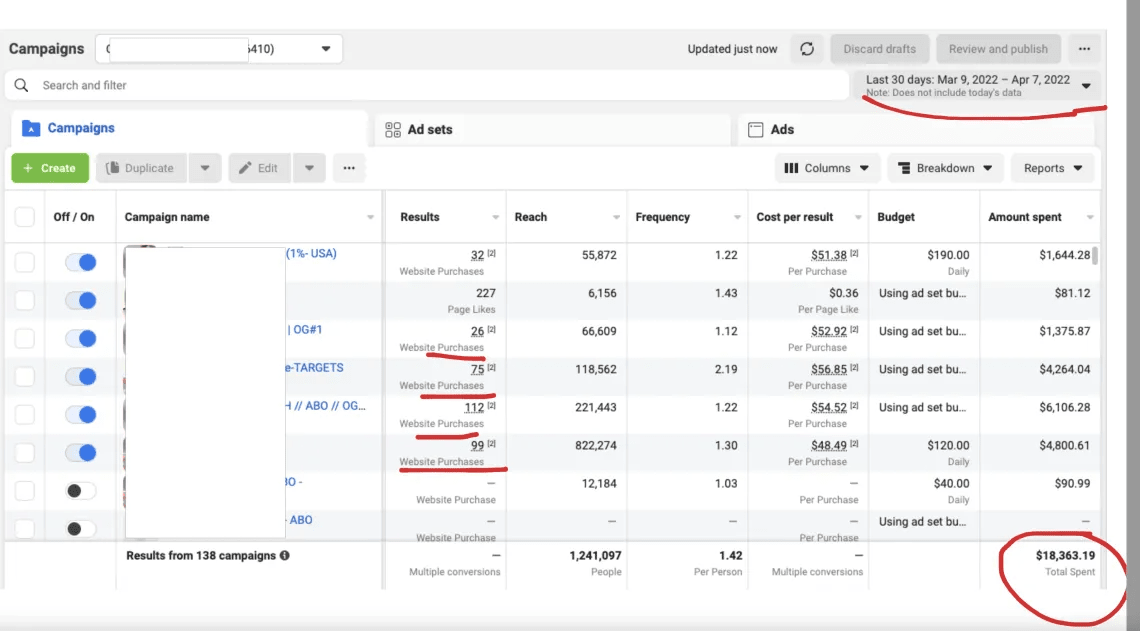Click the Ads tab square icon

tap(756, 129)
